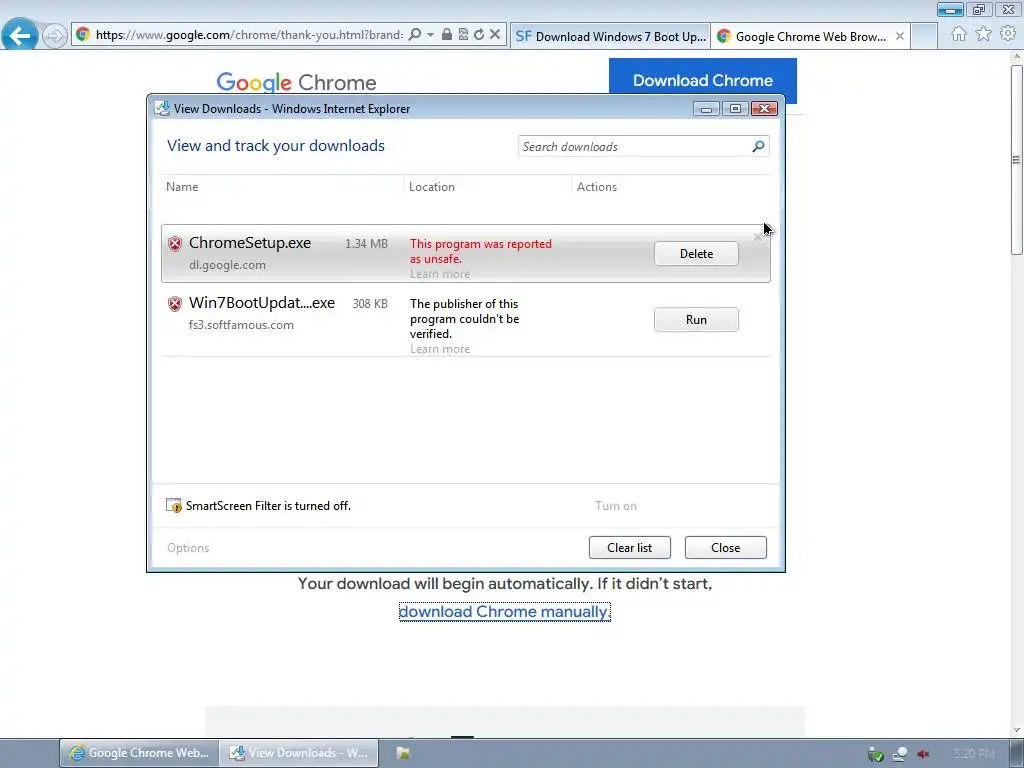Open the Tools gear icon
Screen dimensions: 1024x768
[x=1008, y=34]
